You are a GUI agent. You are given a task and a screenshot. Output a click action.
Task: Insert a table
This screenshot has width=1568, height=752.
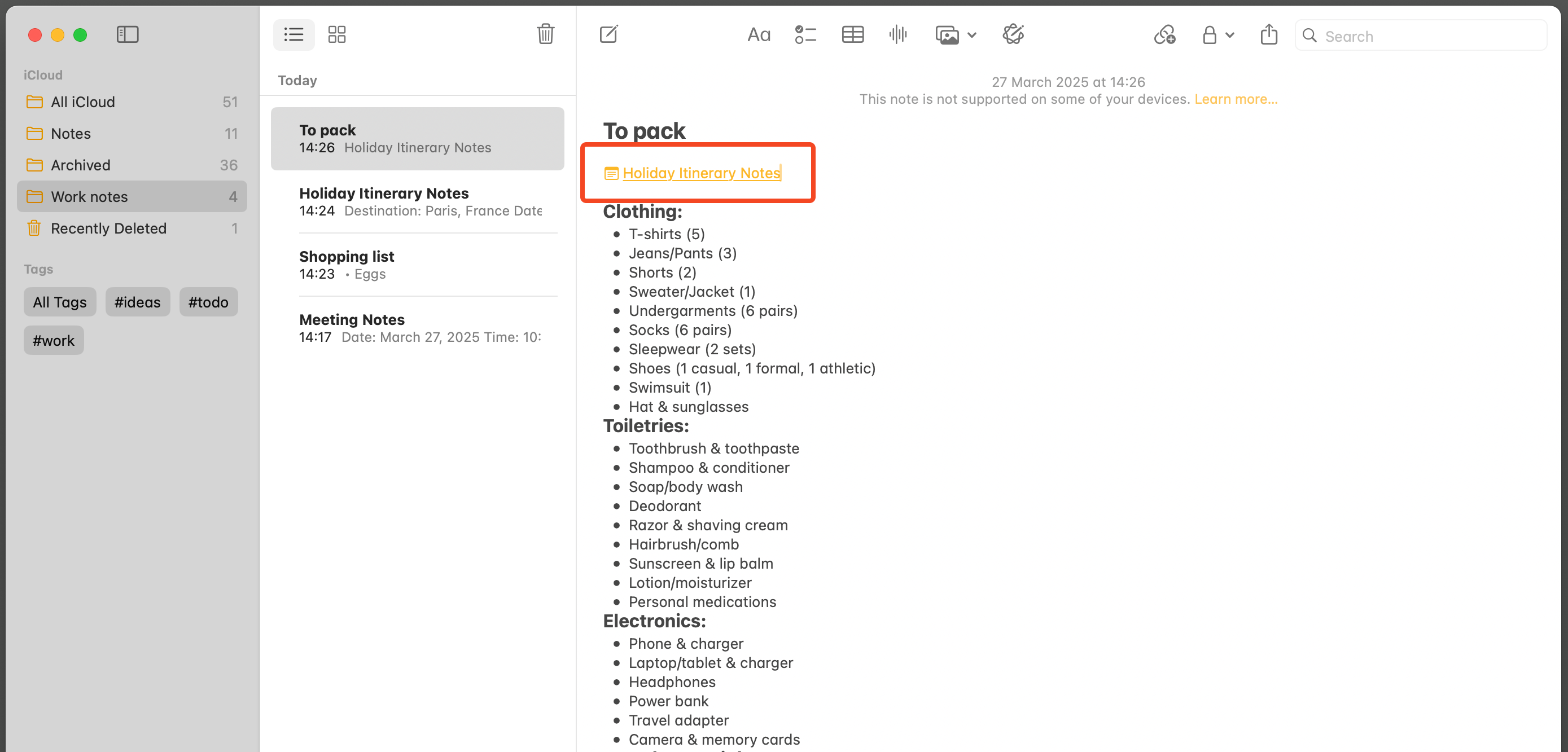pos(852,34)
